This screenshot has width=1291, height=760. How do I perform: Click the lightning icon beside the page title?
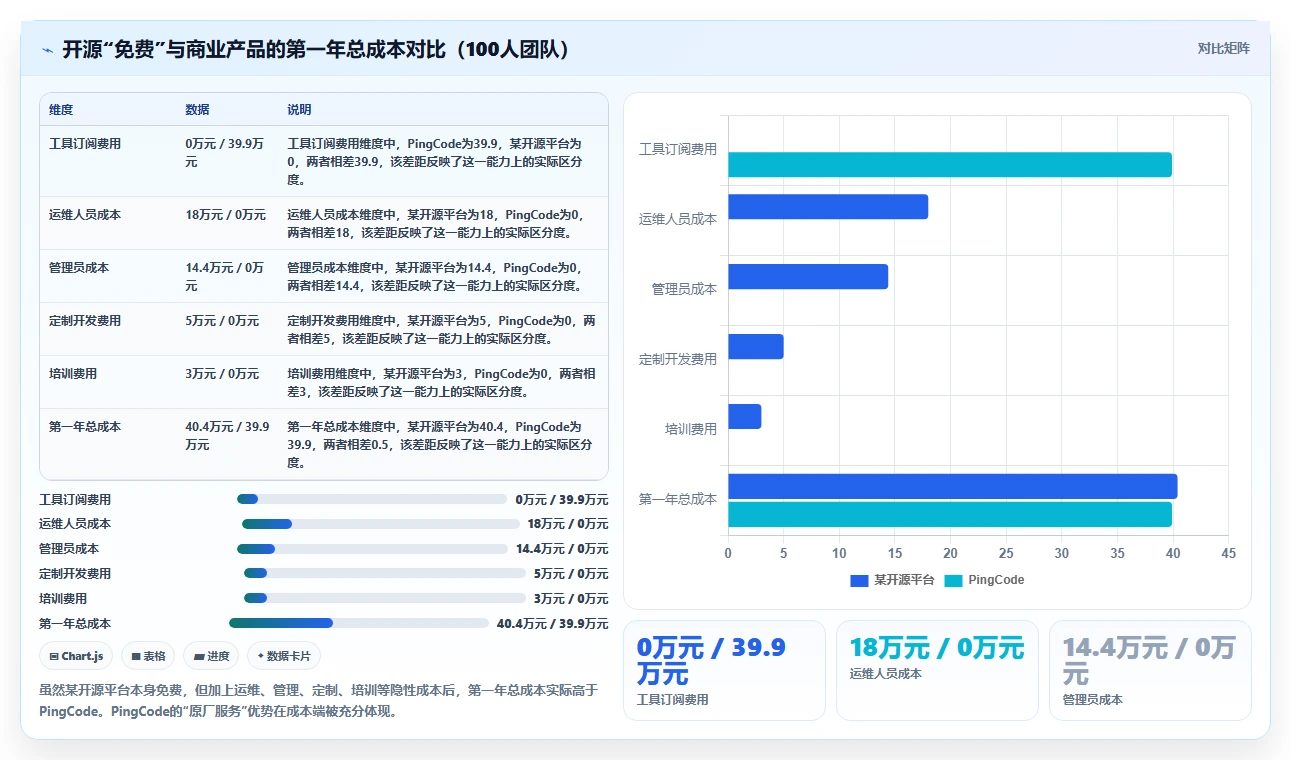(x=48, y=50)
